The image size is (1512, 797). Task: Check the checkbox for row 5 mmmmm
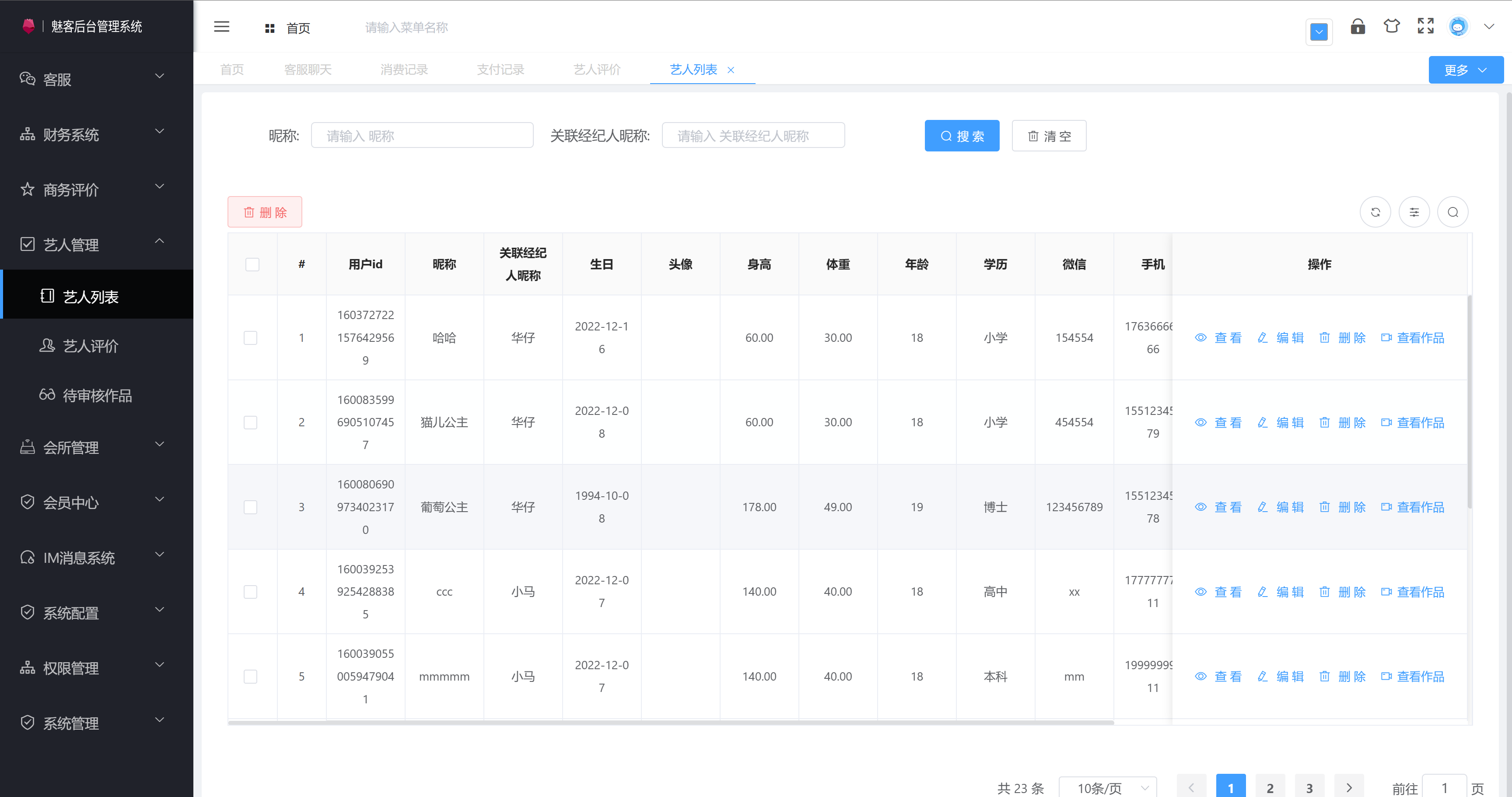[x=251, y=676]
